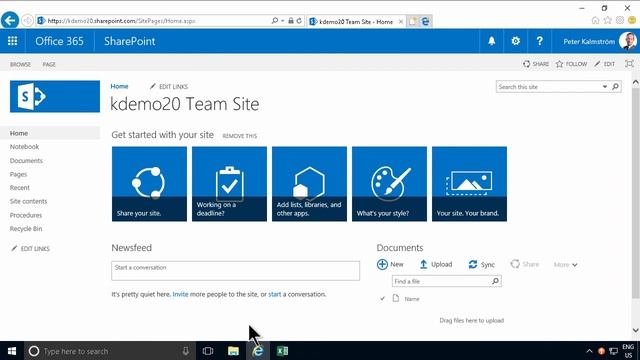
Task: Click the Peter Kalmström profile picture
Action: (x=627, y=41)
